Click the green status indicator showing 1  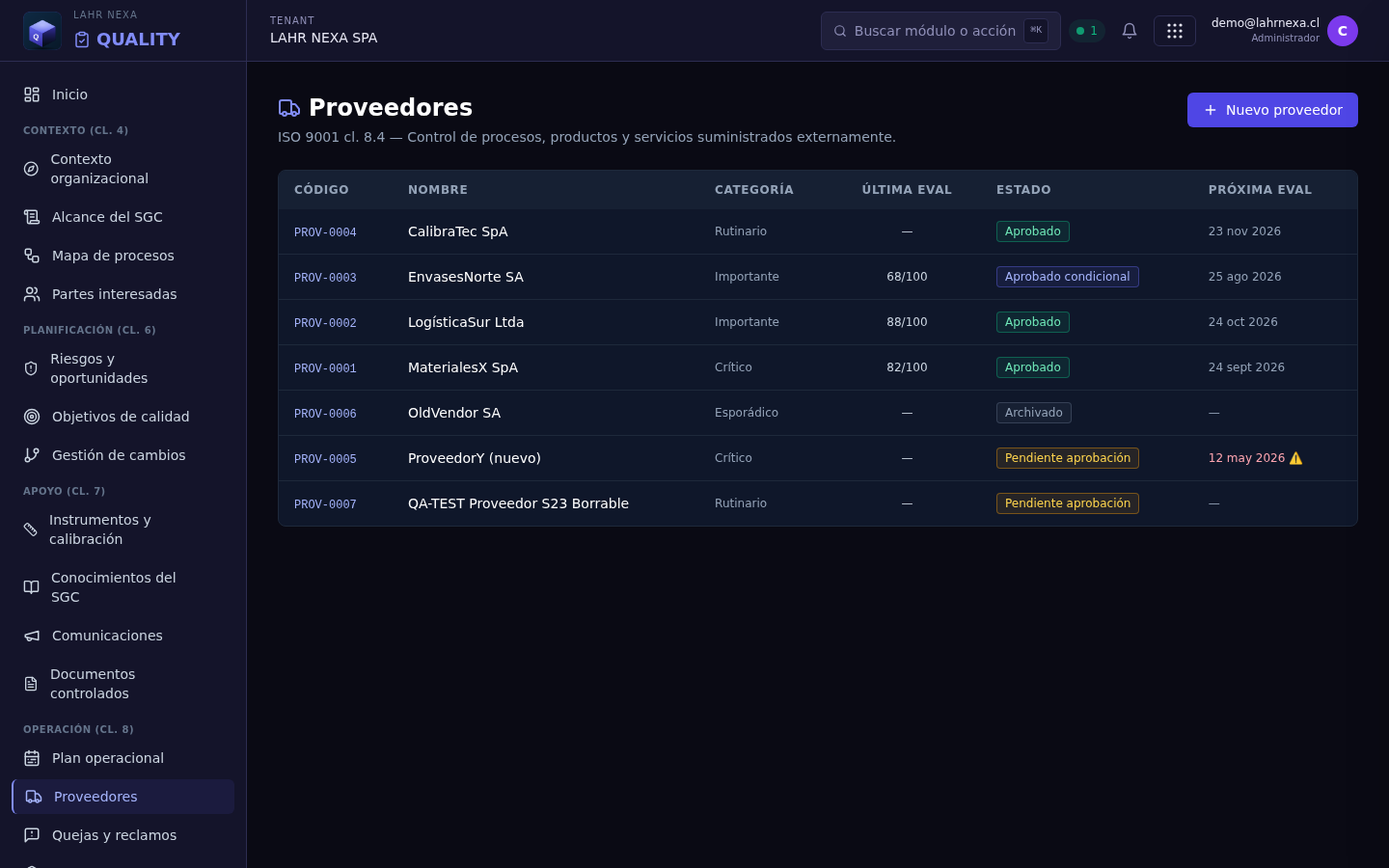coord(1087,31)
